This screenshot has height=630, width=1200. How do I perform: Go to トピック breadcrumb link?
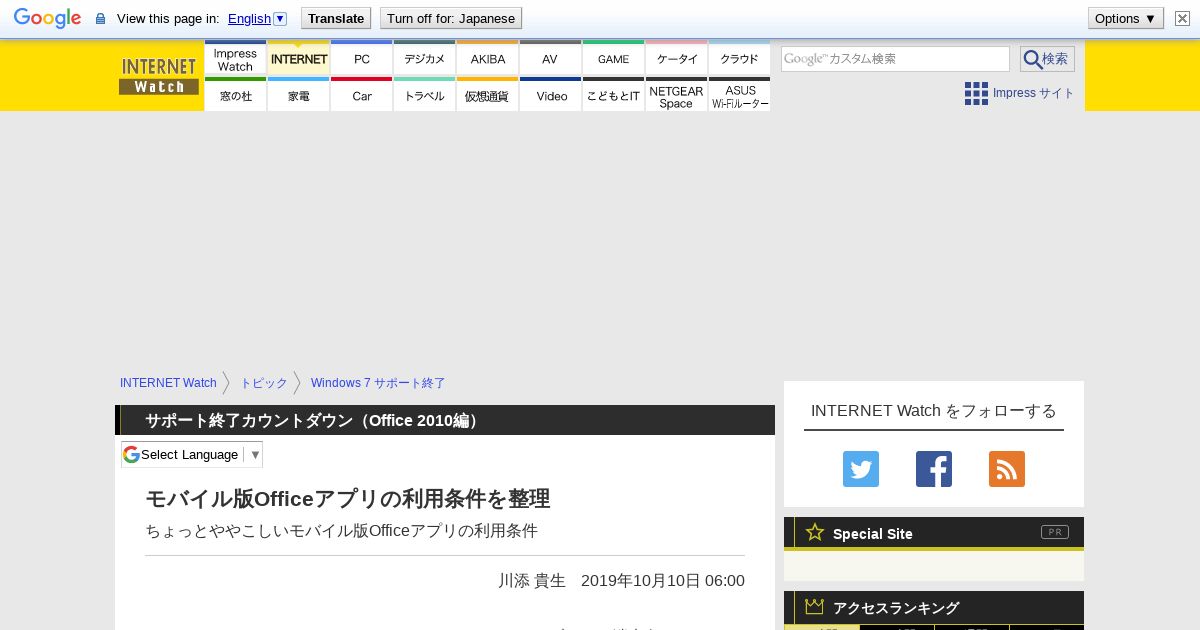(x=263, y=383)
